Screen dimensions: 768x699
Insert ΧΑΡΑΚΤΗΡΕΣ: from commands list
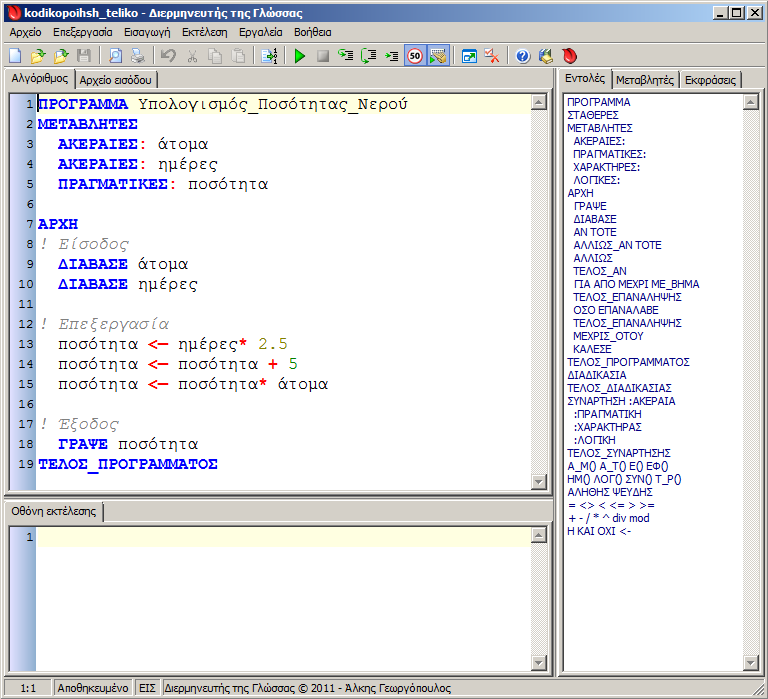[606, 167]
